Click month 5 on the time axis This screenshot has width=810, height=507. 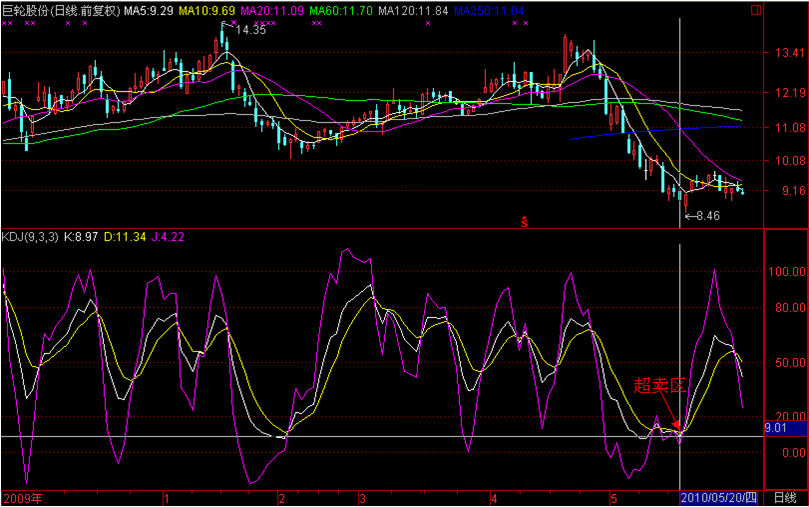point(614,499)
